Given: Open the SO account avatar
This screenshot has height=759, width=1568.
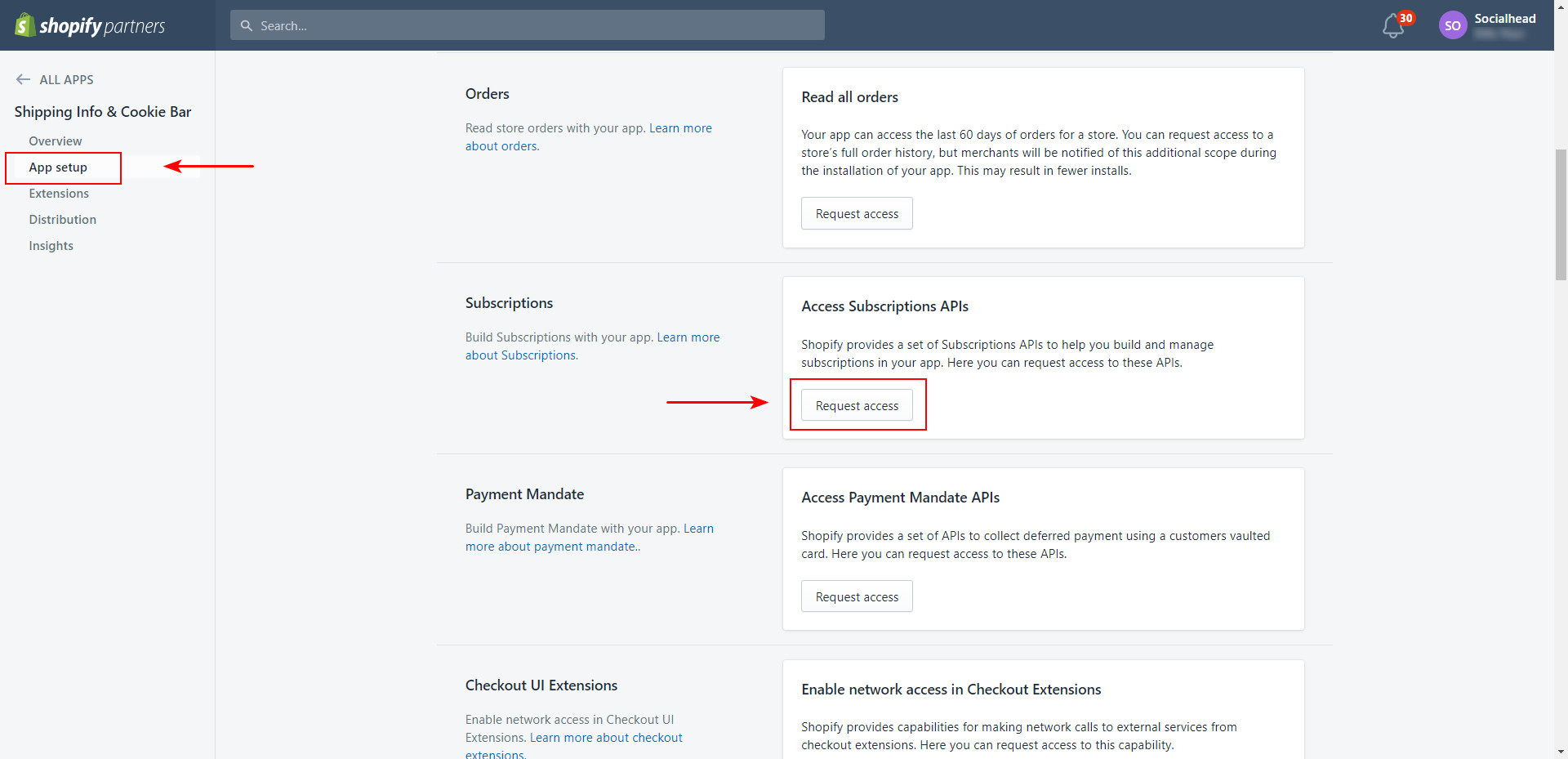Looking at the screenshot, I should pos(1453,25).
